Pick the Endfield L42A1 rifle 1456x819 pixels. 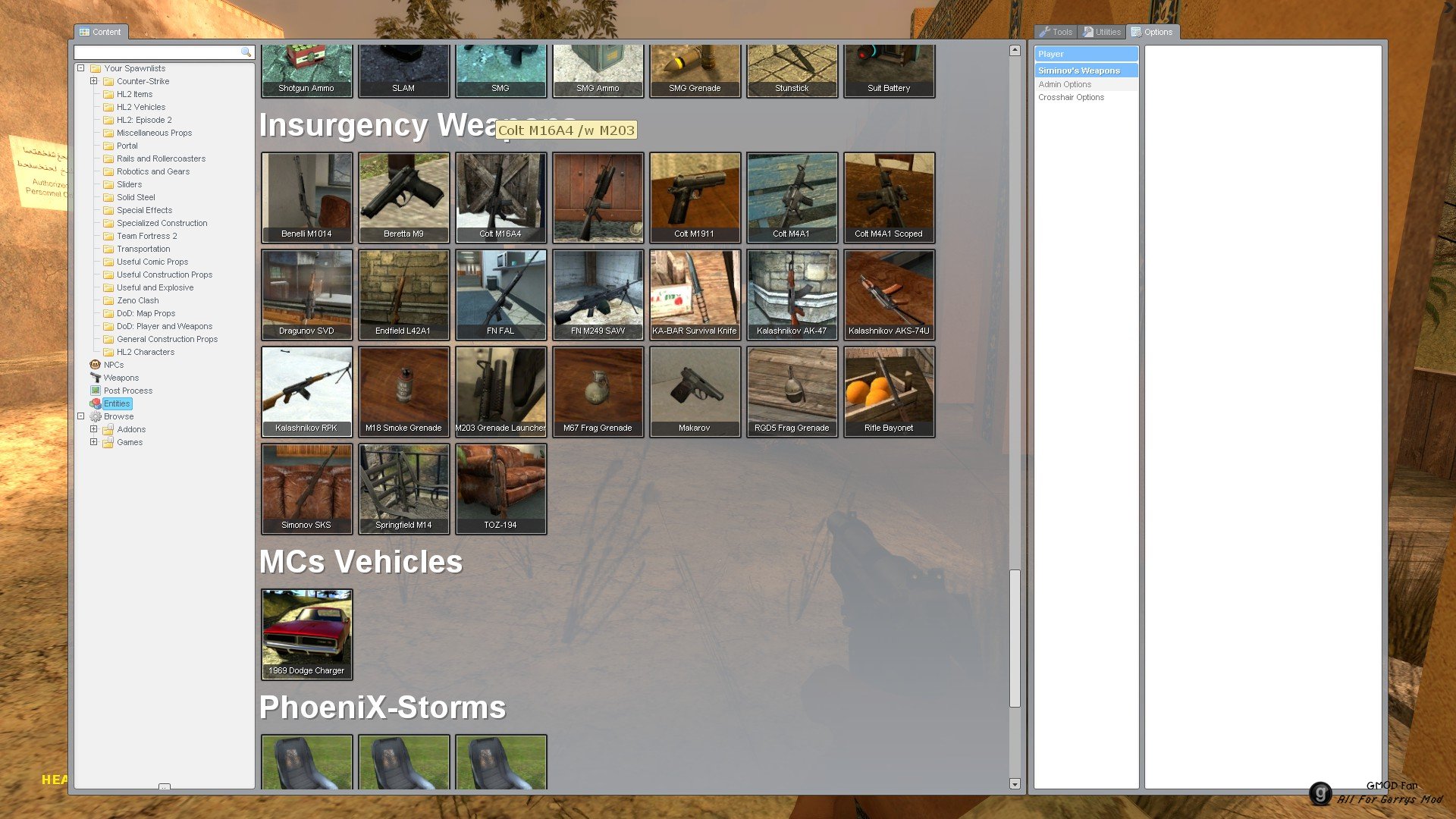pyautogui.click(x=403, y=294)
